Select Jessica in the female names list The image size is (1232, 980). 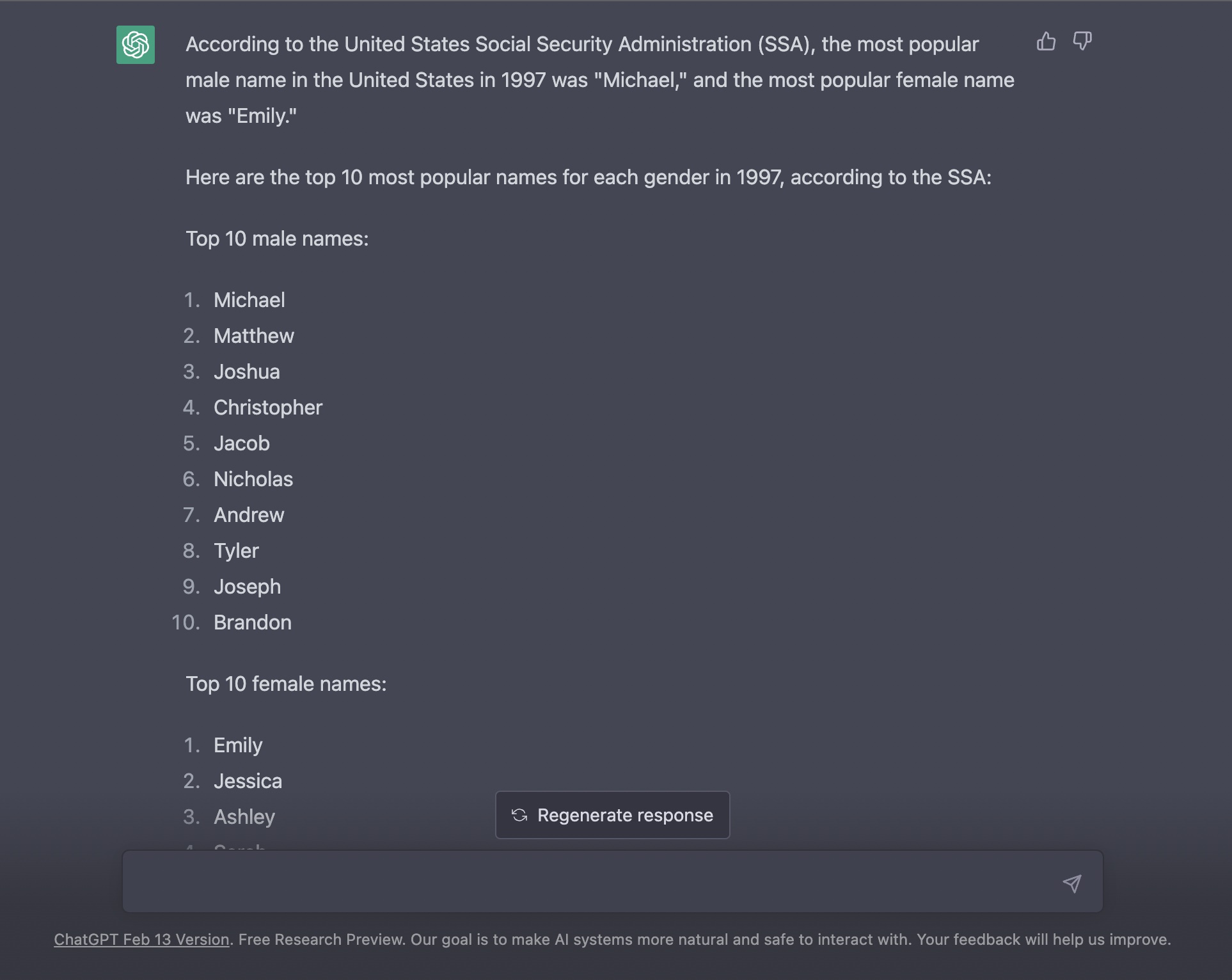(x=248, y=781)
